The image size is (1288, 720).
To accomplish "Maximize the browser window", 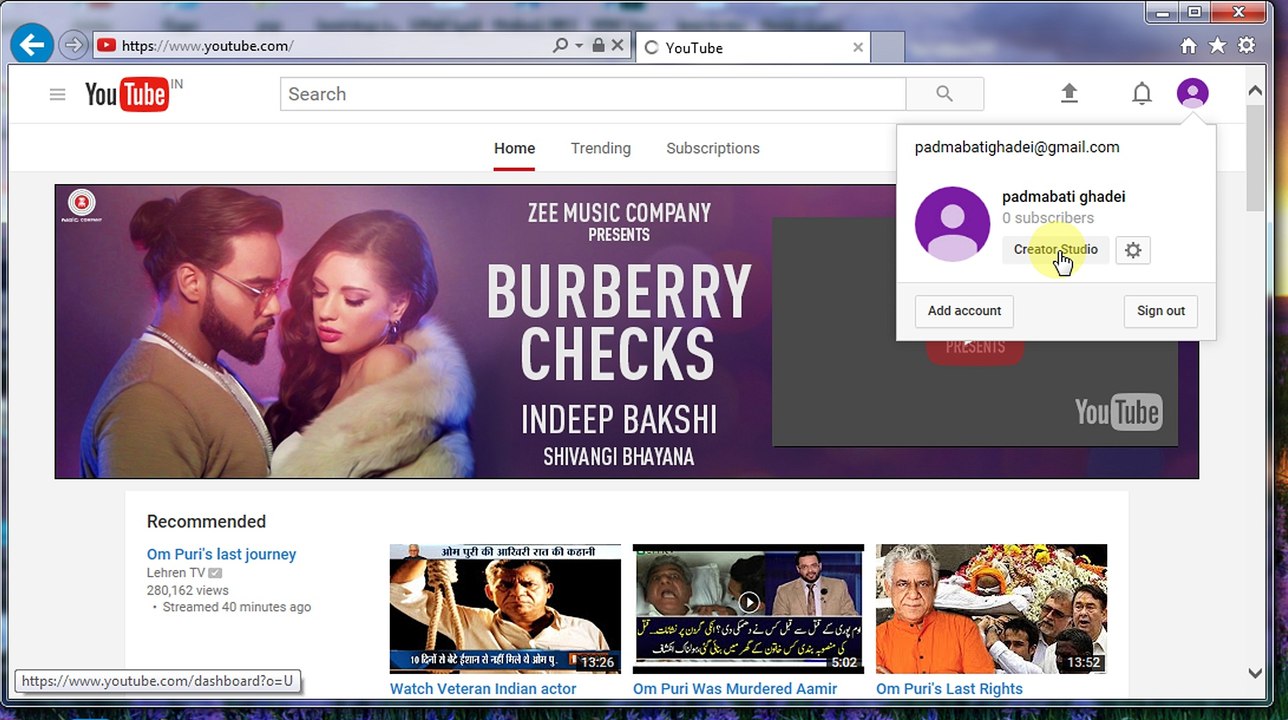I will point(1194,12).
